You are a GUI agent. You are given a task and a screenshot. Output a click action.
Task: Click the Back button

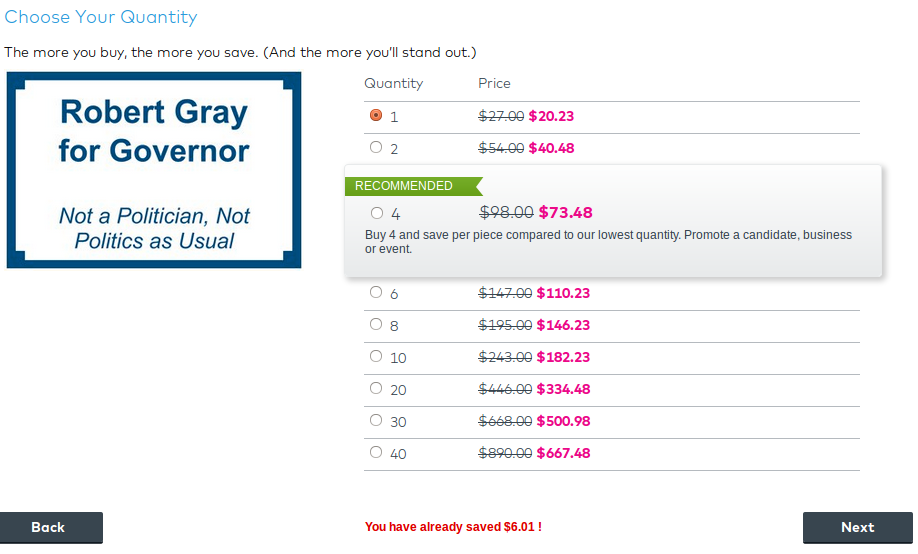(51, 528)
